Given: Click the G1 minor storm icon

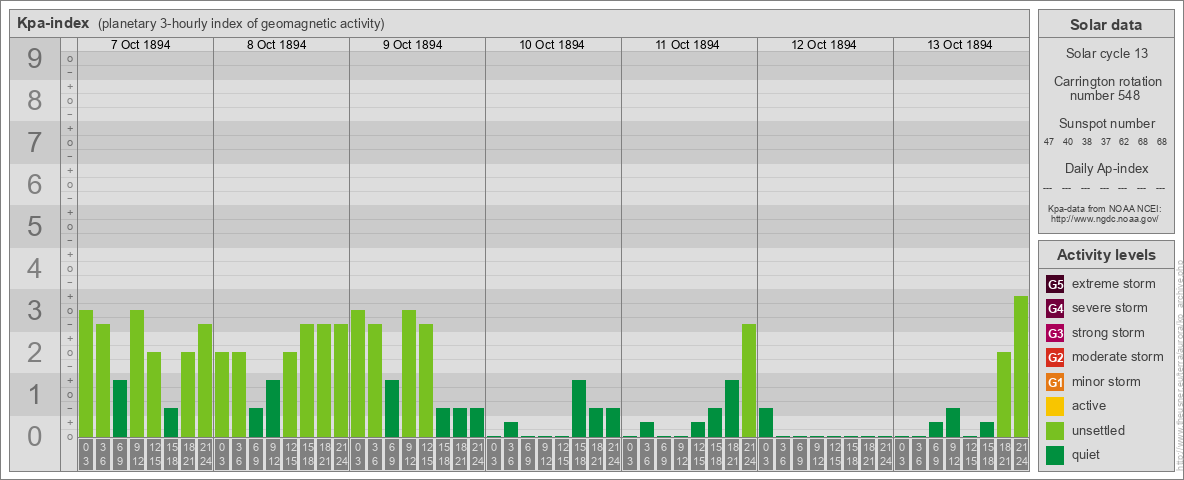Looking at the screenshot, I should [1055, 382].
